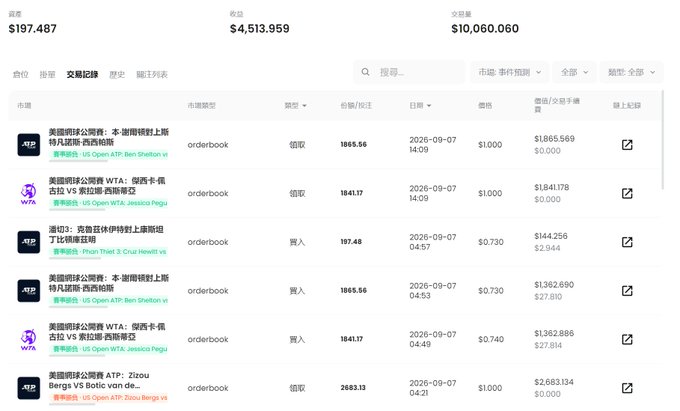The image size is (680, 411).
Task: Click the 搜尋 search input field
Action: tap(409, 72)
